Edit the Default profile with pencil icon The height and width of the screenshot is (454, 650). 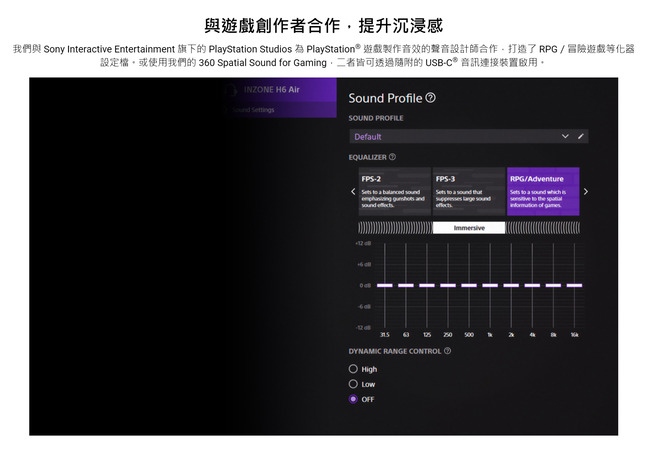coord(581,136)
